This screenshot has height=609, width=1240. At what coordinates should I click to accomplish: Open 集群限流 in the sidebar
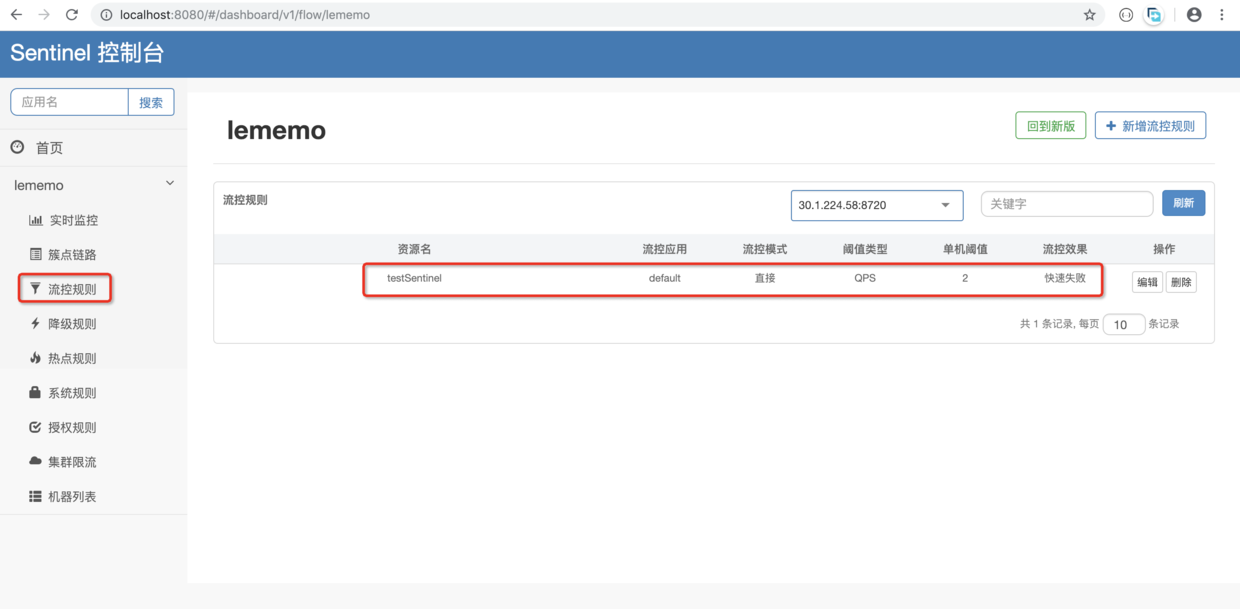coord(72,462)
